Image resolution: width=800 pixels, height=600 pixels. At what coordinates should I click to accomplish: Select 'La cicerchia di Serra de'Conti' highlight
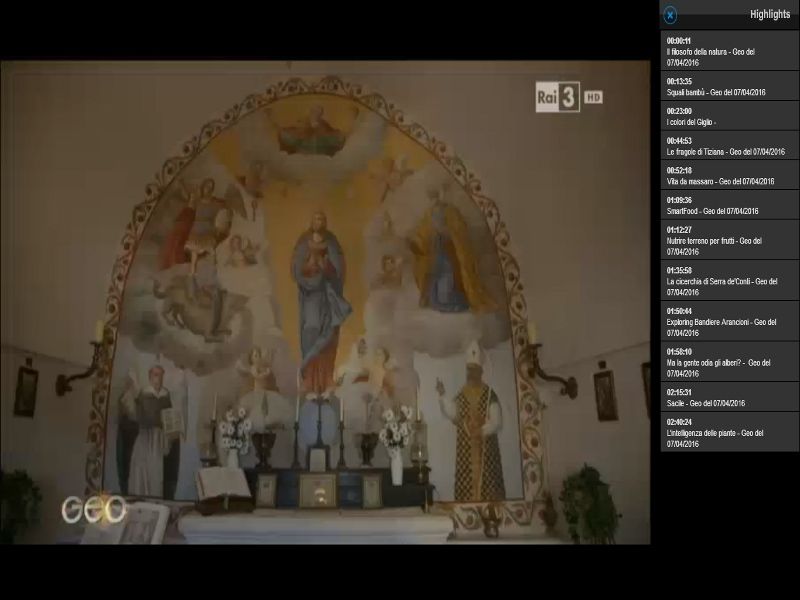click(730, 281)
